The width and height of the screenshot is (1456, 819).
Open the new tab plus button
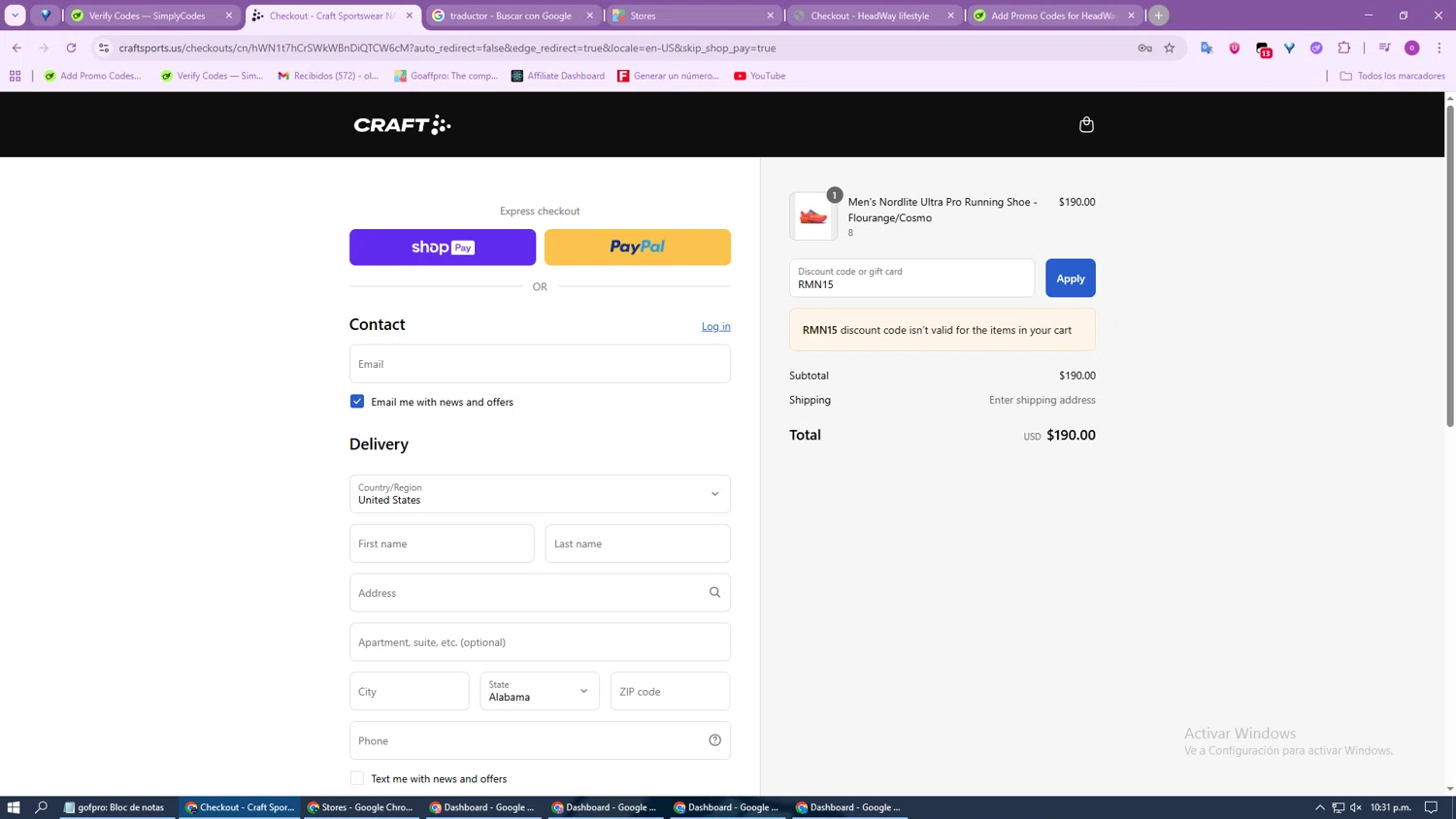pyautogui.click(x=1158, y=16)
